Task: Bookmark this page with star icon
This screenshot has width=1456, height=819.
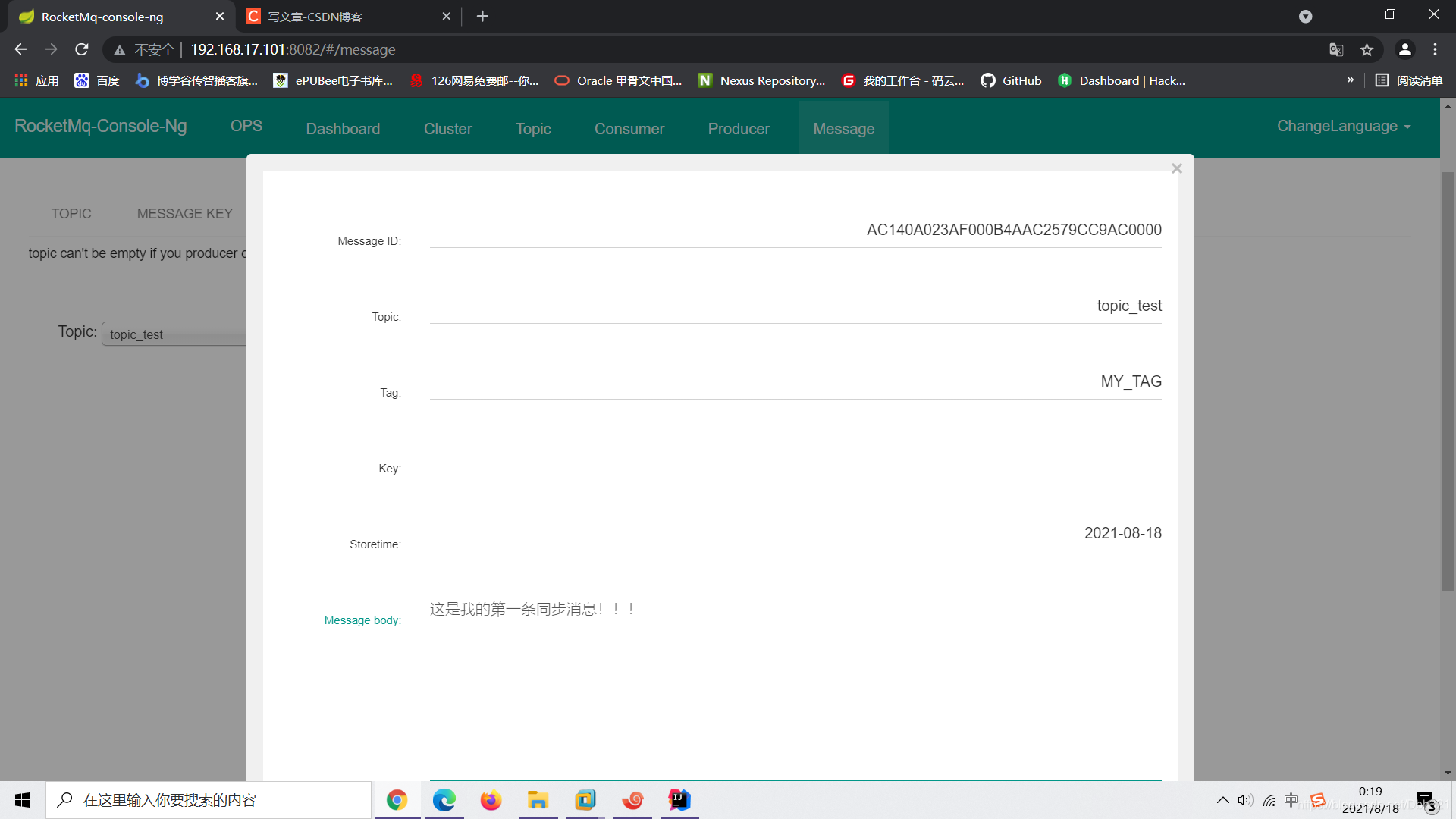Action: click(1367, 49)
